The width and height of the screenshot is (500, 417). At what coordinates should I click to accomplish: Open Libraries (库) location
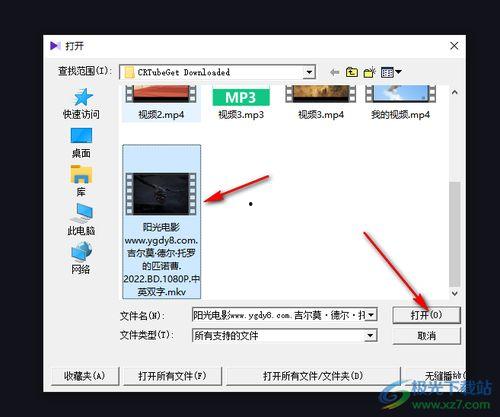click(x=81, y=181)
